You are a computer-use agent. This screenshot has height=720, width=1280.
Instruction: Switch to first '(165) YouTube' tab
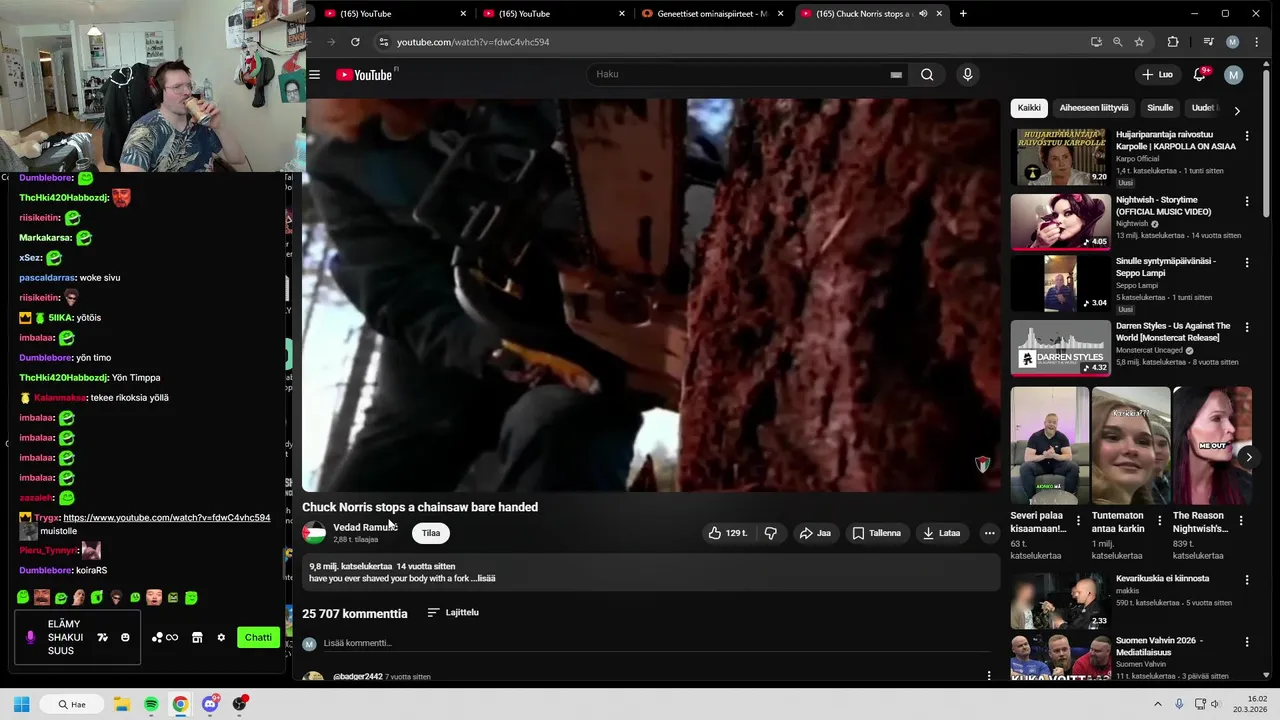click(396, 14)
